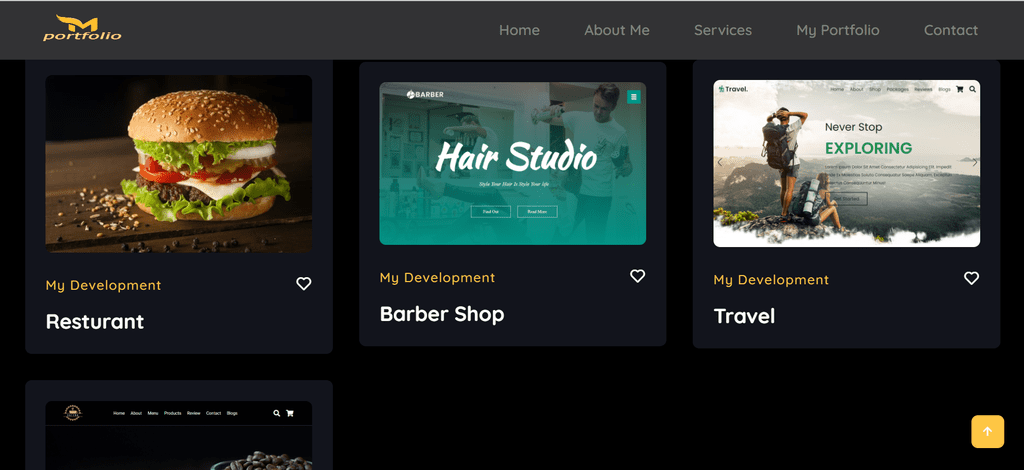
Task: Open the Services nav item
Action: (723, 30)
